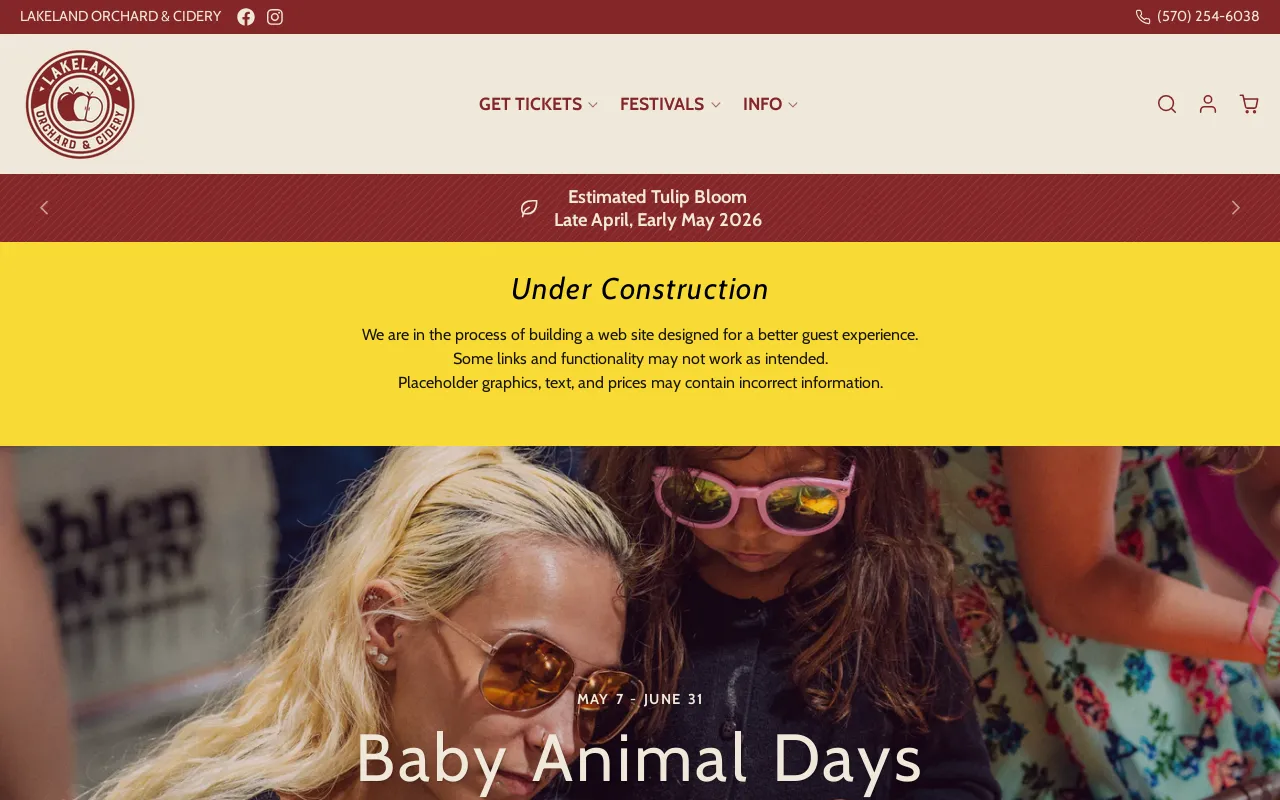Viewport: 1280px width, 800px height.
Task: Open the INFO menu
Action: (762, 104)
